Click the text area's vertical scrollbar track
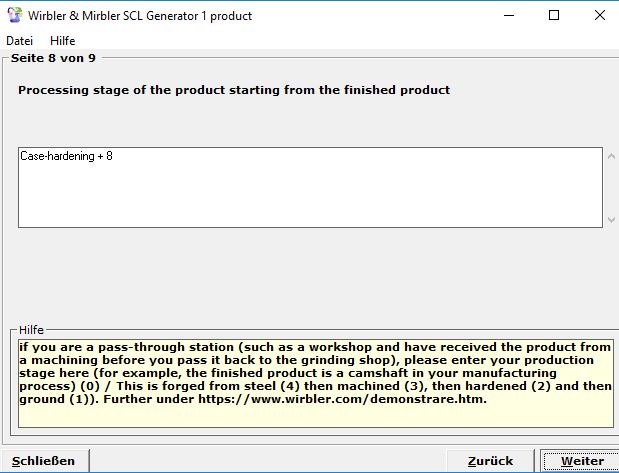This screenshot has height=473, width=619. pyautogui.click(x=611, y=187)
